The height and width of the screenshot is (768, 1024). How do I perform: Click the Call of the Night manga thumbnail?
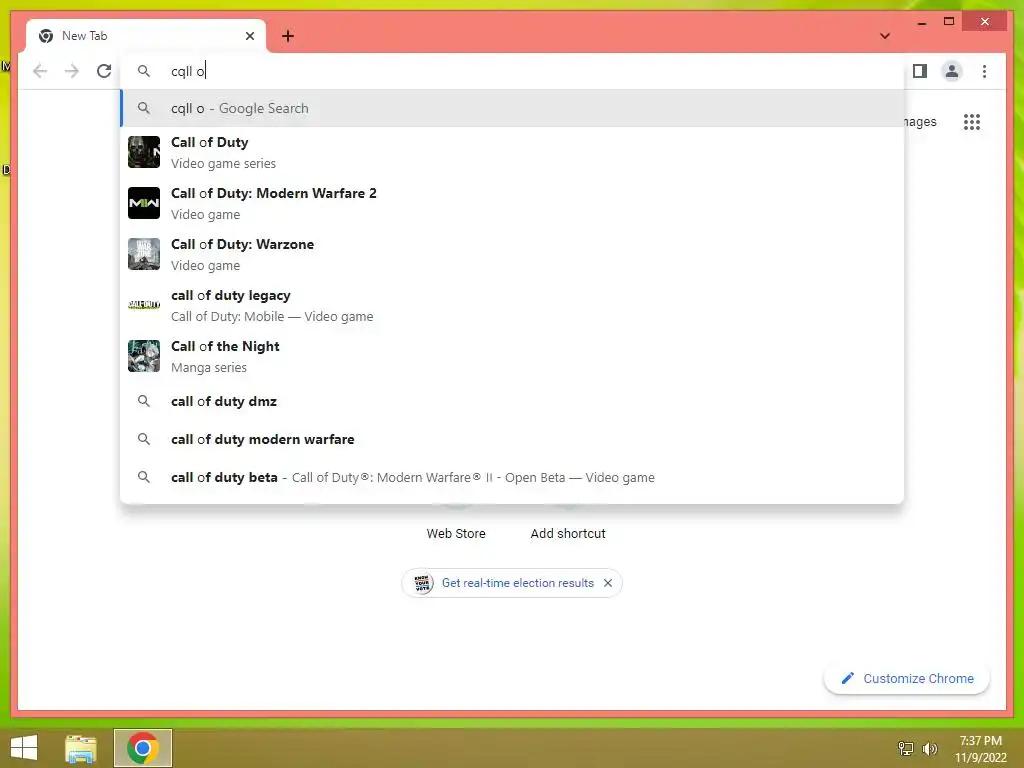144,356
